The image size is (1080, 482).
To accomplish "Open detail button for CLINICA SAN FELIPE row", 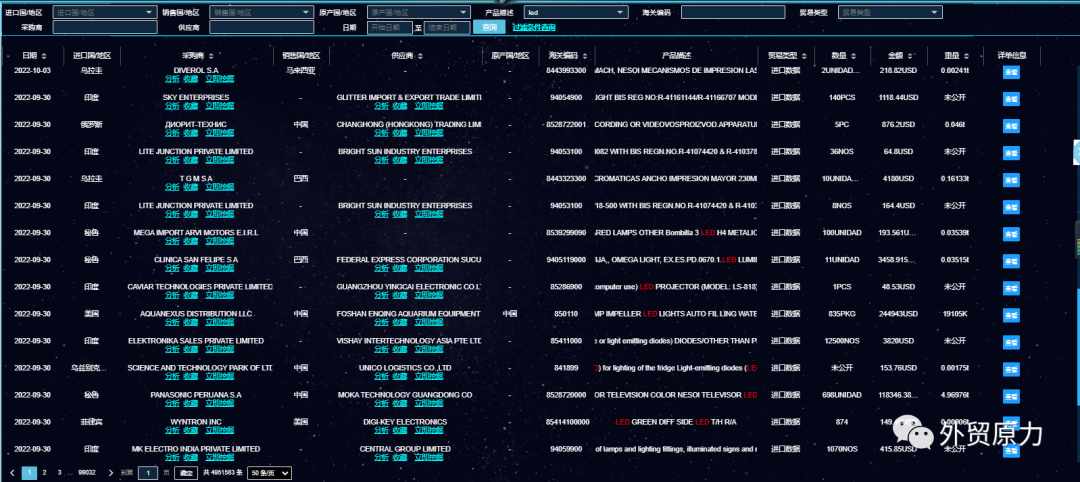I will point(1011,262).
